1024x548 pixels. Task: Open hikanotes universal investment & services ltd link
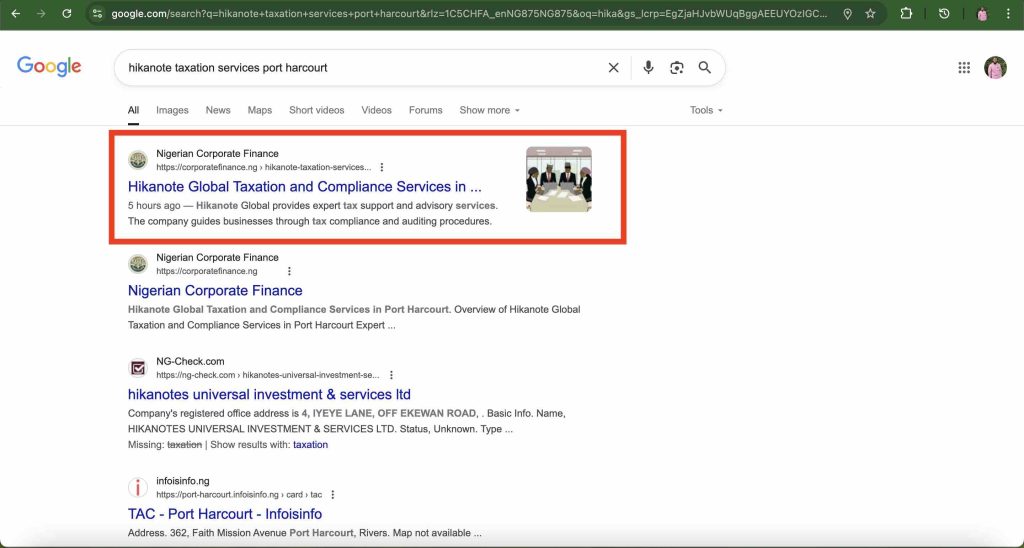click(269, 395)
